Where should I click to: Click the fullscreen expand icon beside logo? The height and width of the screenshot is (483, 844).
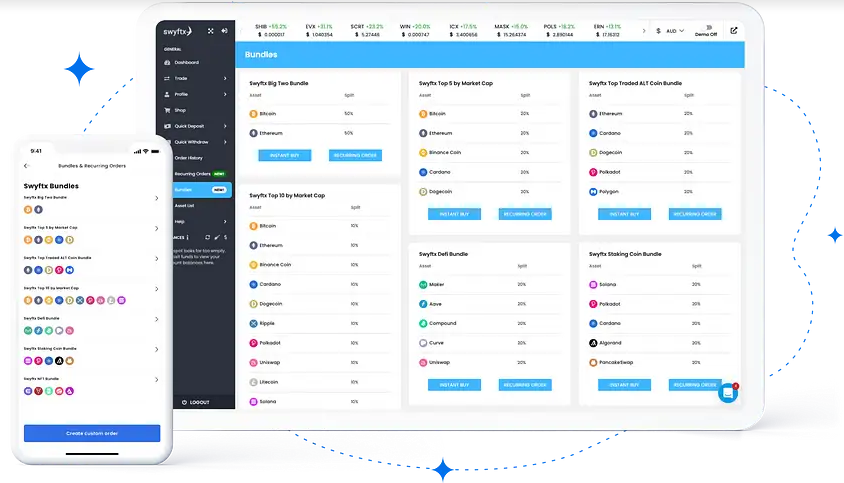point(210,31)
